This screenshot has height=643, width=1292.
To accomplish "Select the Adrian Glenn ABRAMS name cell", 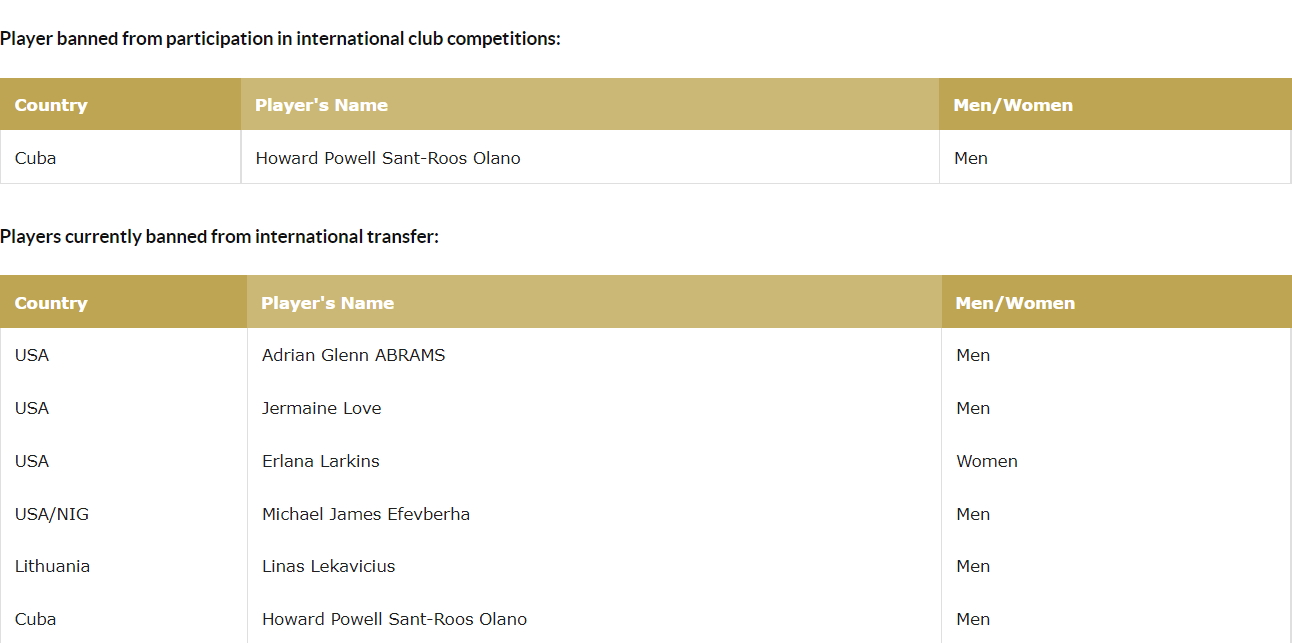I will coord(353,355).
